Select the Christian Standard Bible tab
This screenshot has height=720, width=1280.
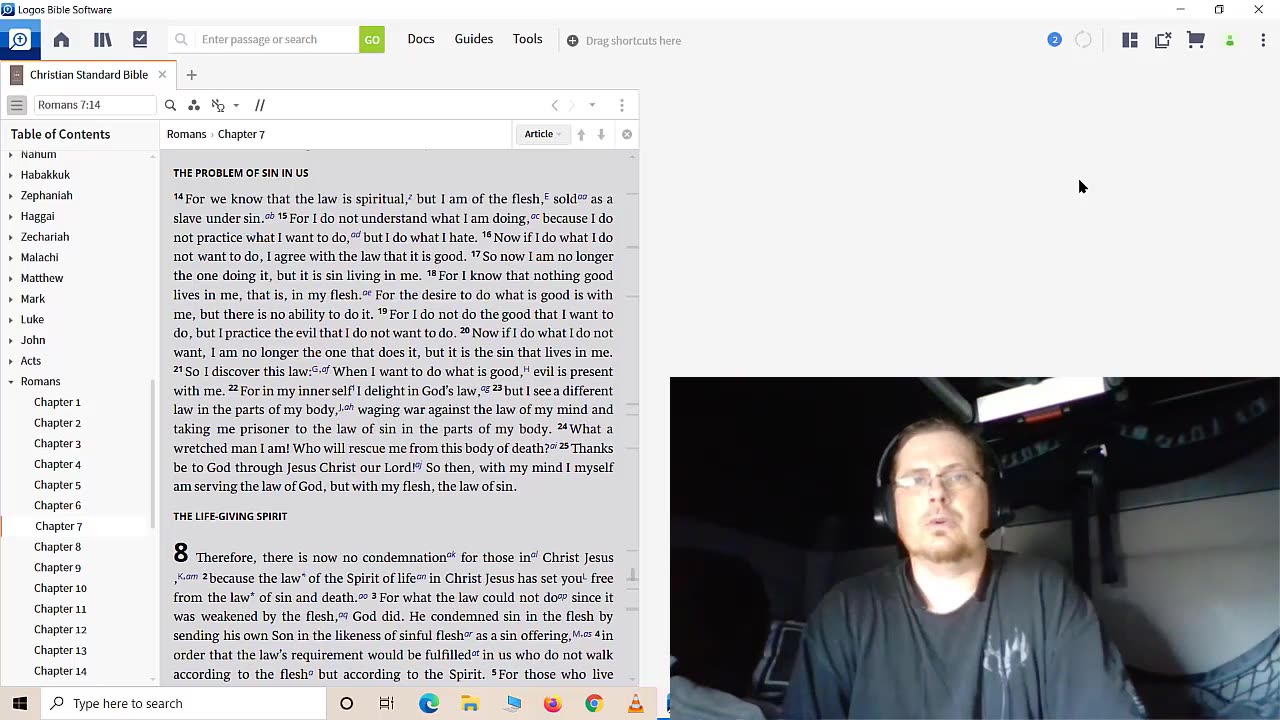pos(89,75)
